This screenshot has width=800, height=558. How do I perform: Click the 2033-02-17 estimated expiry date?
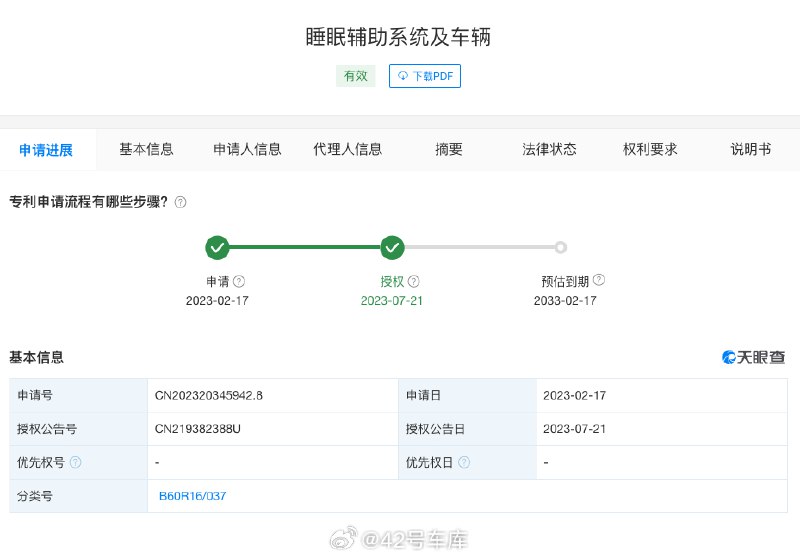click(565, 301)
